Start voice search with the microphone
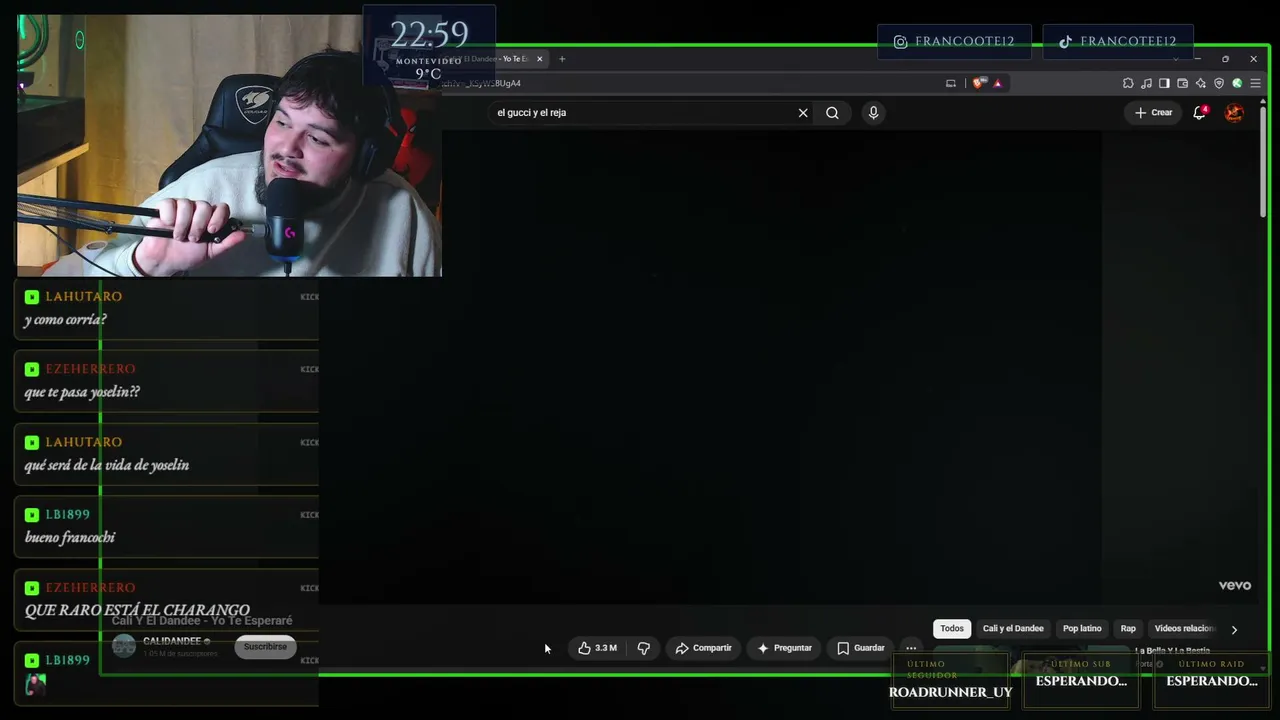 coord(873,113)
